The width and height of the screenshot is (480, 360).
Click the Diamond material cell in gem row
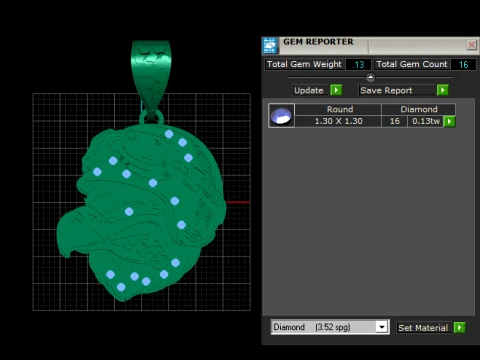coord(419,109)
